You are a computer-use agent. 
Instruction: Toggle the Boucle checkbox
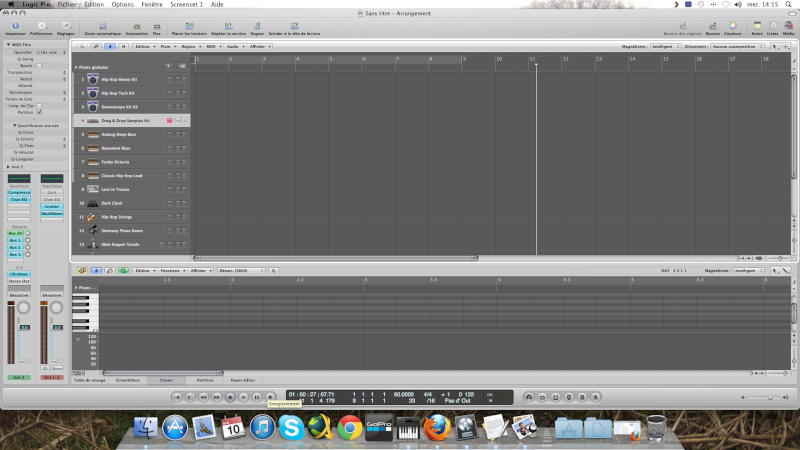click(39, 67)
